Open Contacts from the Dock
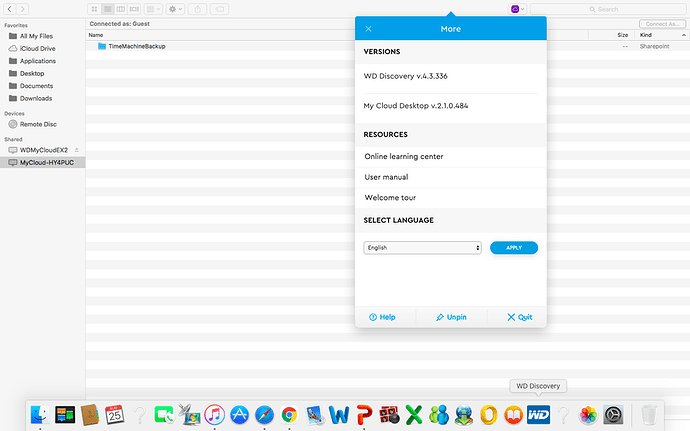Screen dimensions: 690x431 click(x=90, y=415)
